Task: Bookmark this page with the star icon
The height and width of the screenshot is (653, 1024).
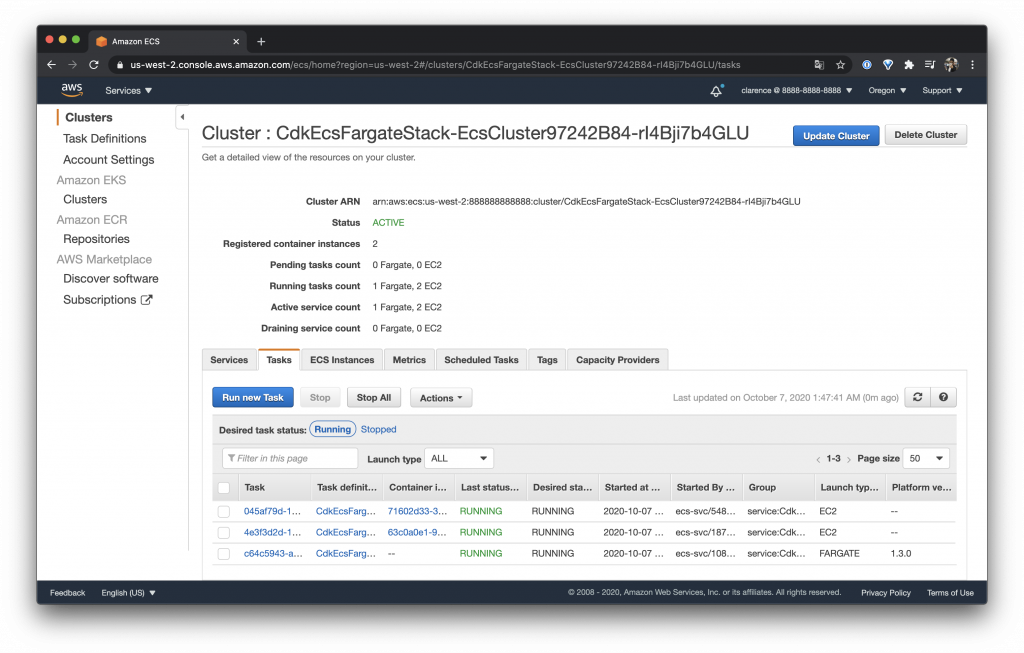Action: click(x=840, y=65)
